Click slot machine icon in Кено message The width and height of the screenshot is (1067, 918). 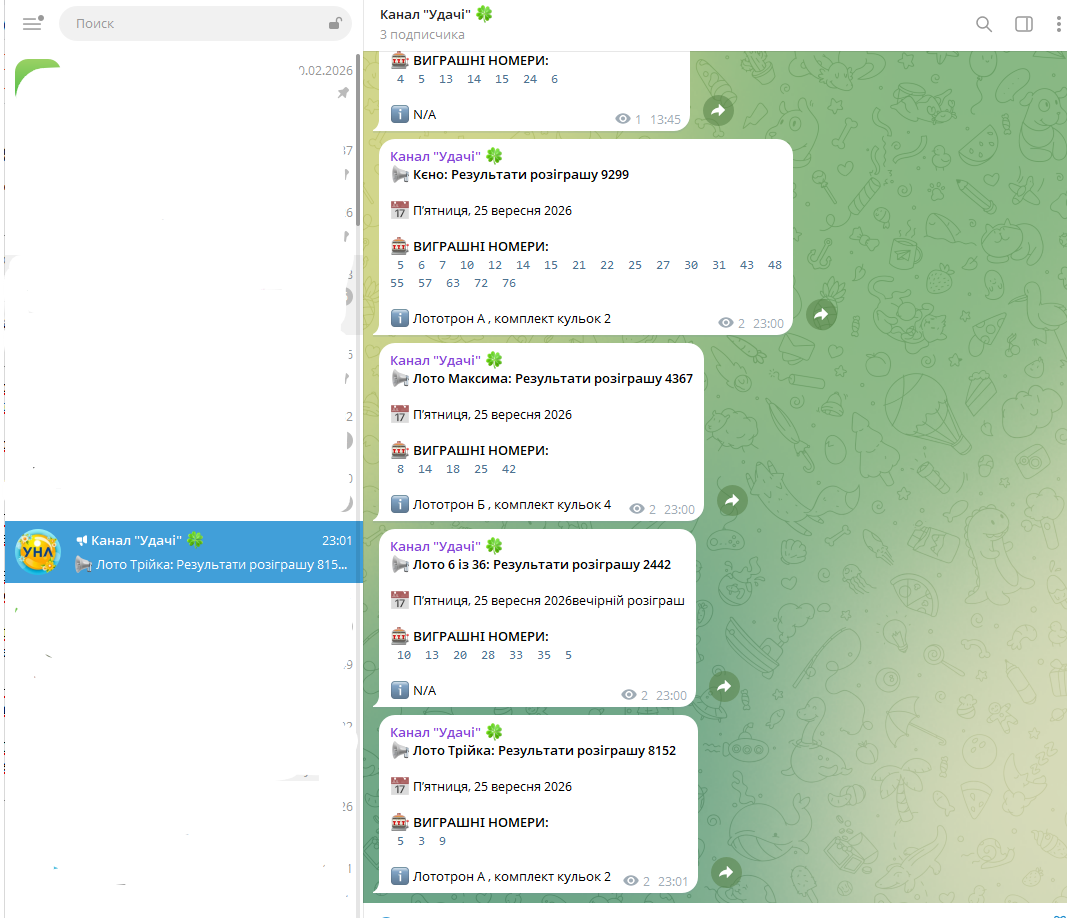(399, 246)
